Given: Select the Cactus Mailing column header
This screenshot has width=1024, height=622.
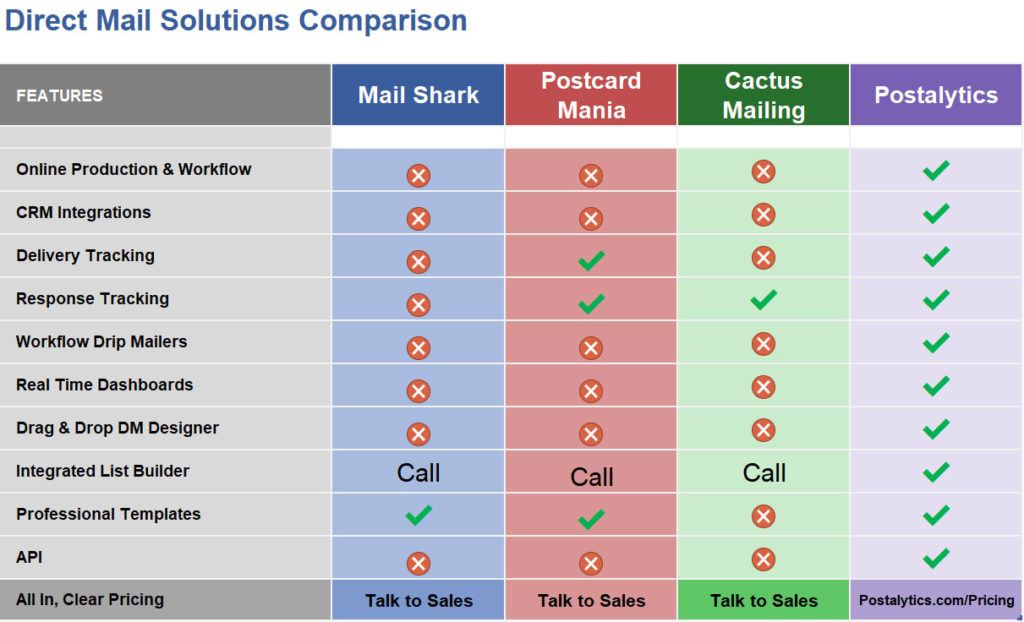Looking at the screenshot, I should tap(764, 95).
